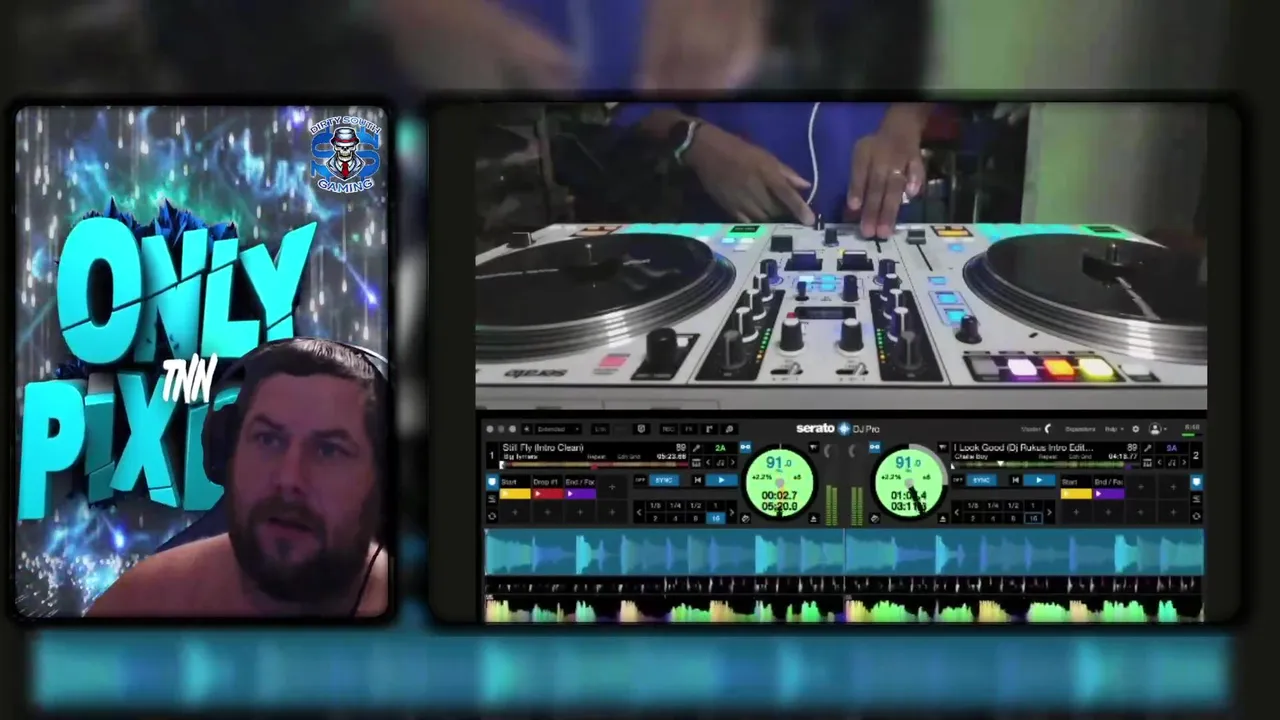
Task: Toggle Repeat on deck 1
Action: pos(596,457)
